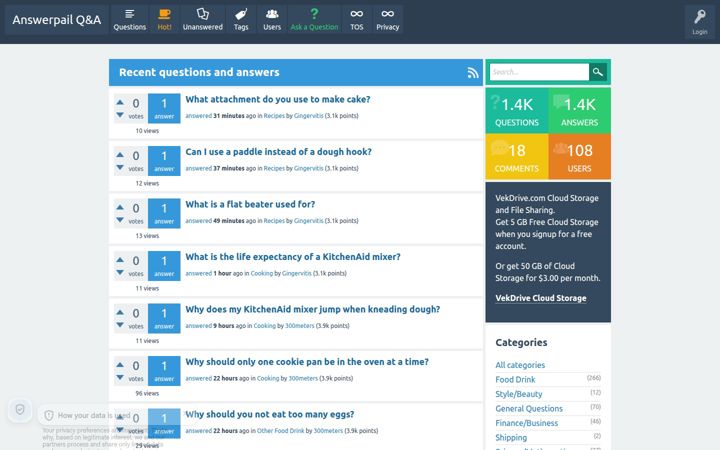Image resolution: width=720 pixels, height=450 pixels.
Task: Downvote the cookie pan oven question
Action: click(x=120, y=377)
